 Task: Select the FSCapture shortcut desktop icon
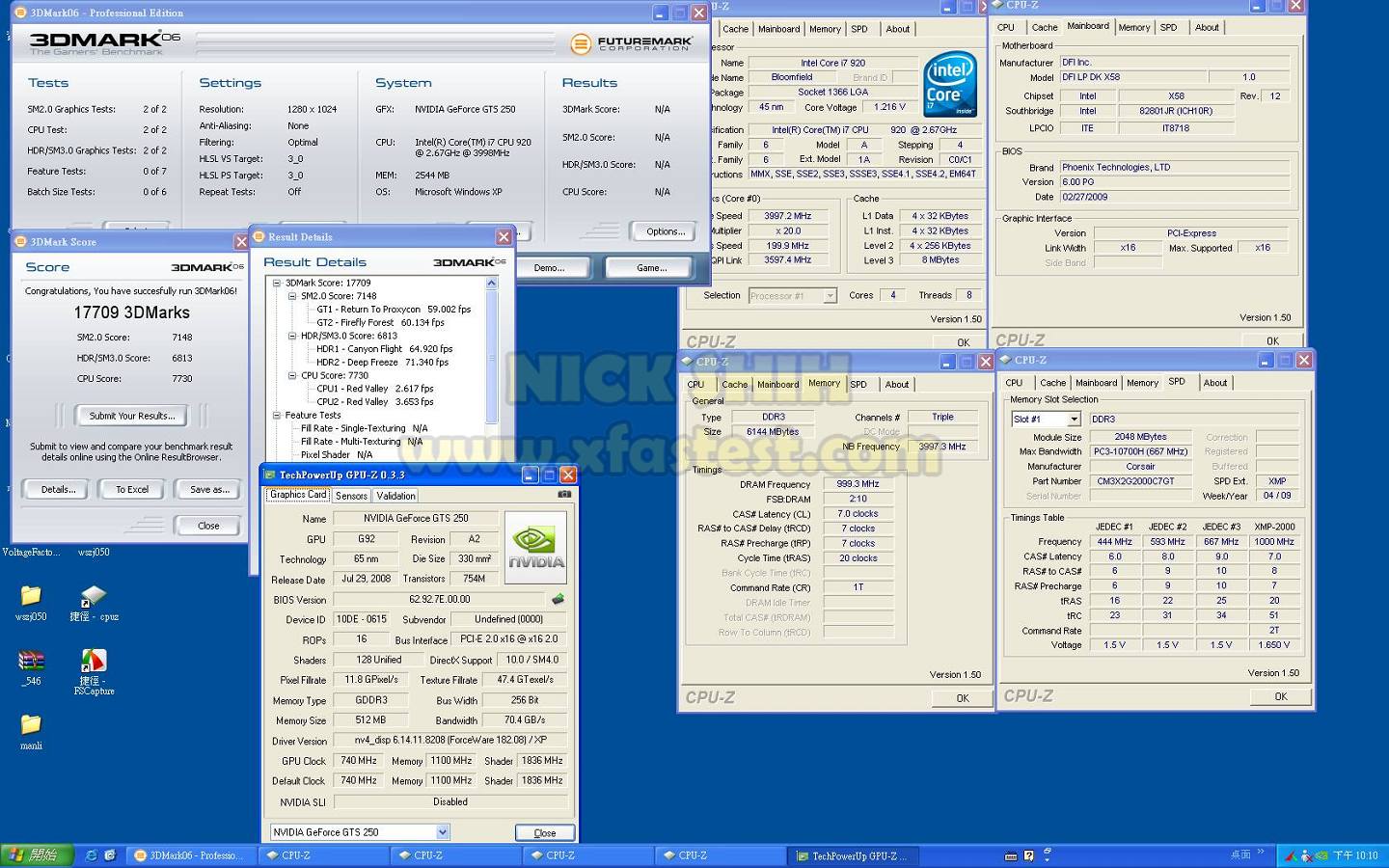[x=94, y=672]
